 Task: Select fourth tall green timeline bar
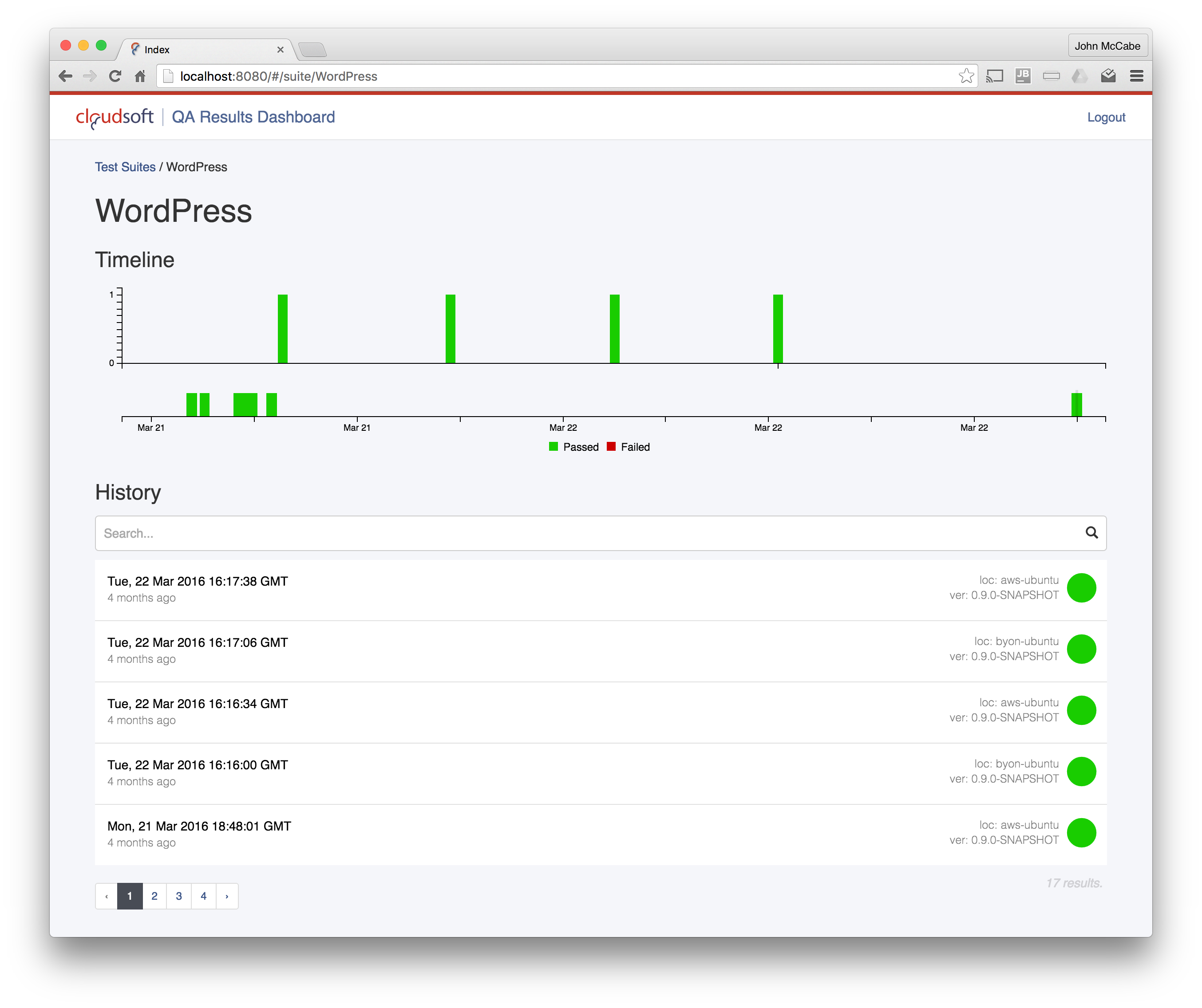(x=778, y=328)
